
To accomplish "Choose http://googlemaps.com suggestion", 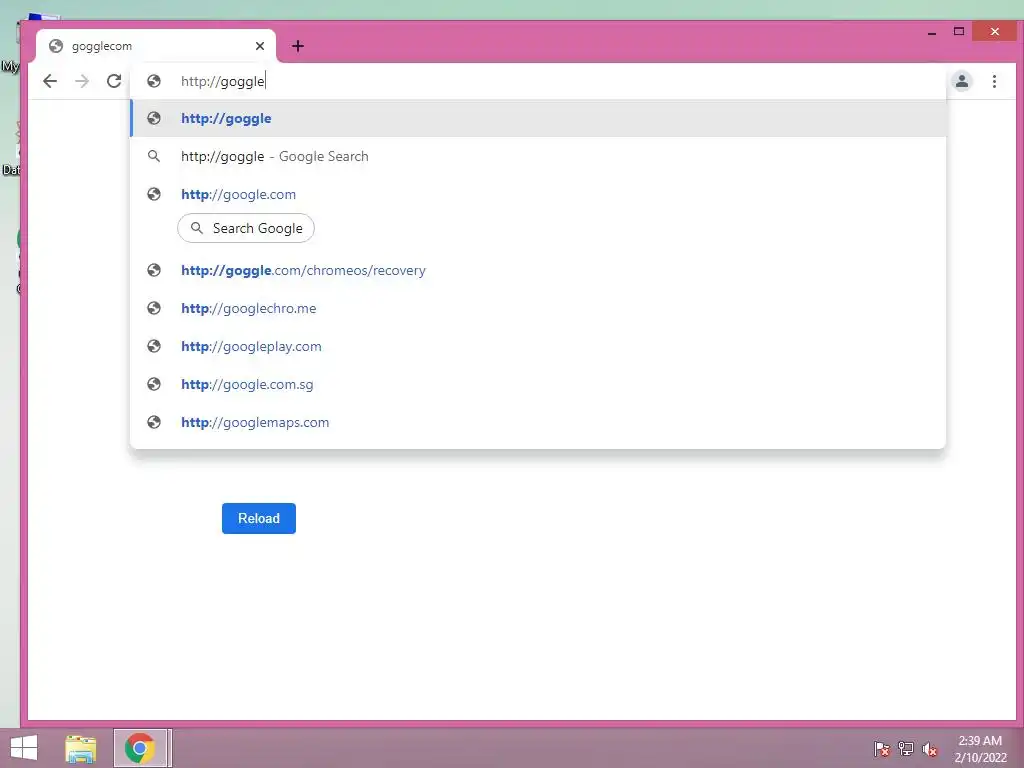I will click(538, 422).
